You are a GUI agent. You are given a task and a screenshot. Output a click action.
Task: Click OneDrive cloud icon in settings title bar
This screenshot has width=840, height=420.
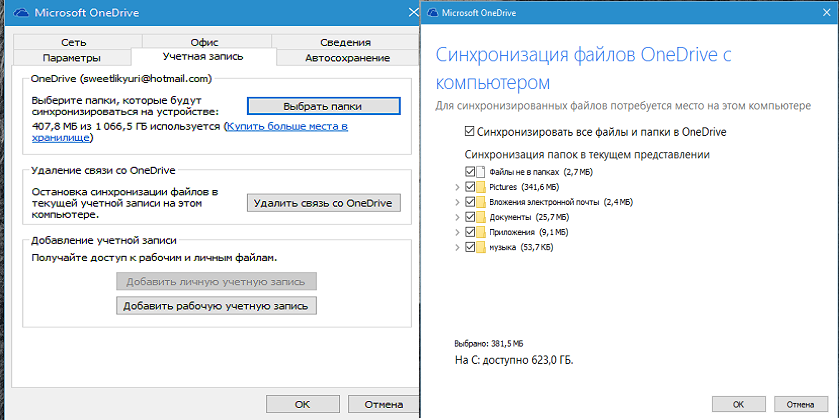20,13
